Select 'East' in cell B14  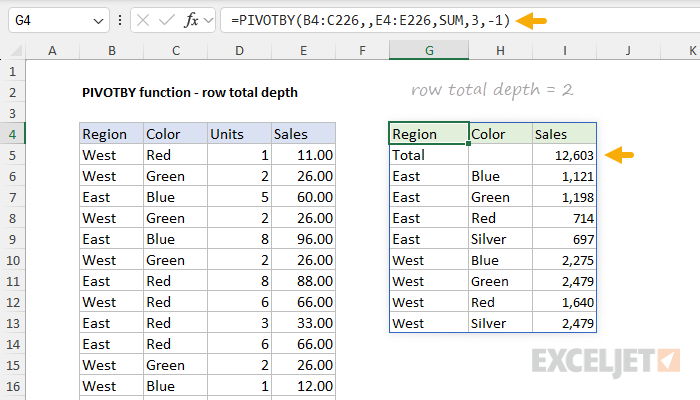112,344
